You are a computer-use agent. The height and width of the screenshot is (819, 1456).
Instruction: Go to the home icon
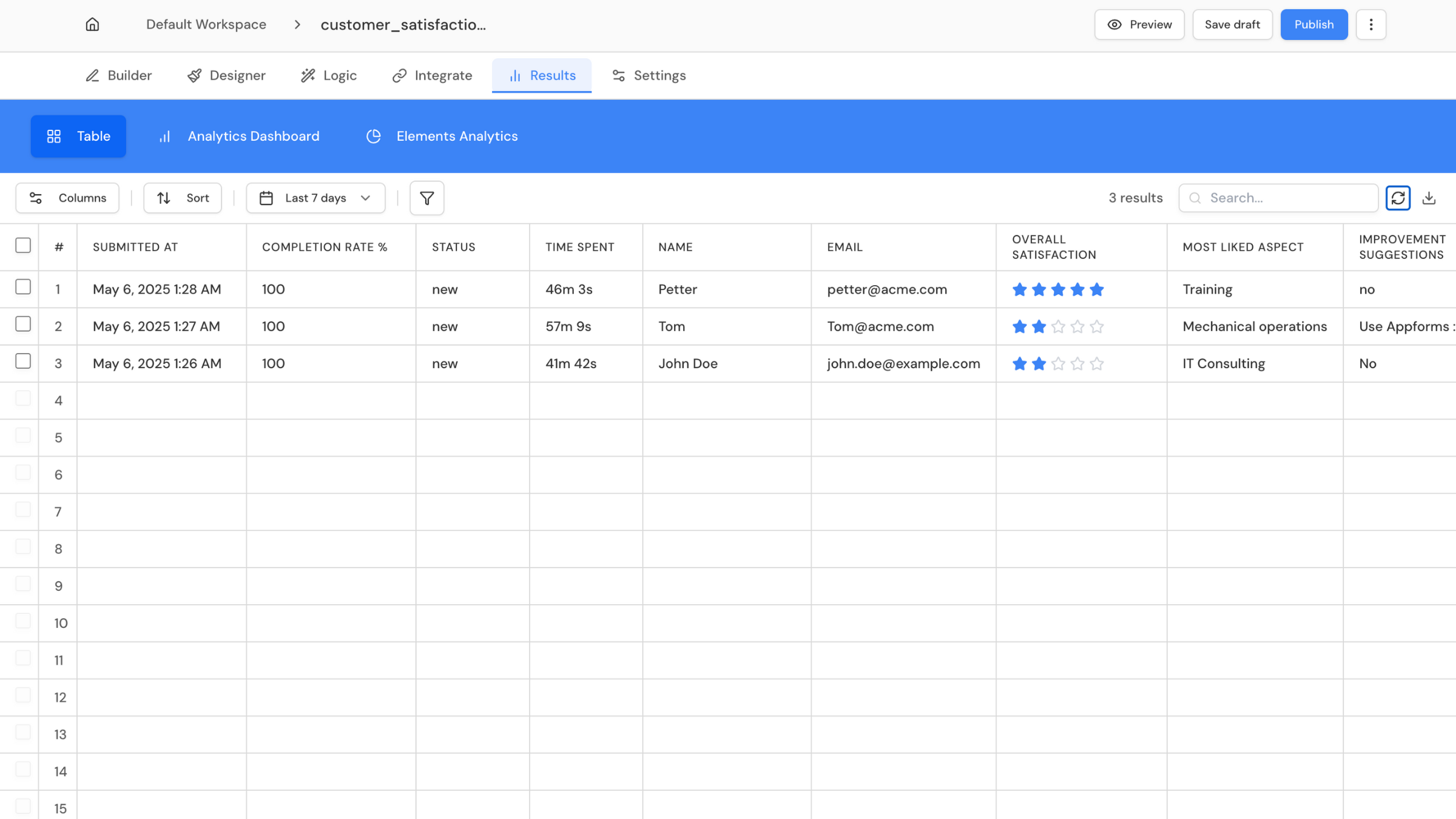click(x=92, y=24)
